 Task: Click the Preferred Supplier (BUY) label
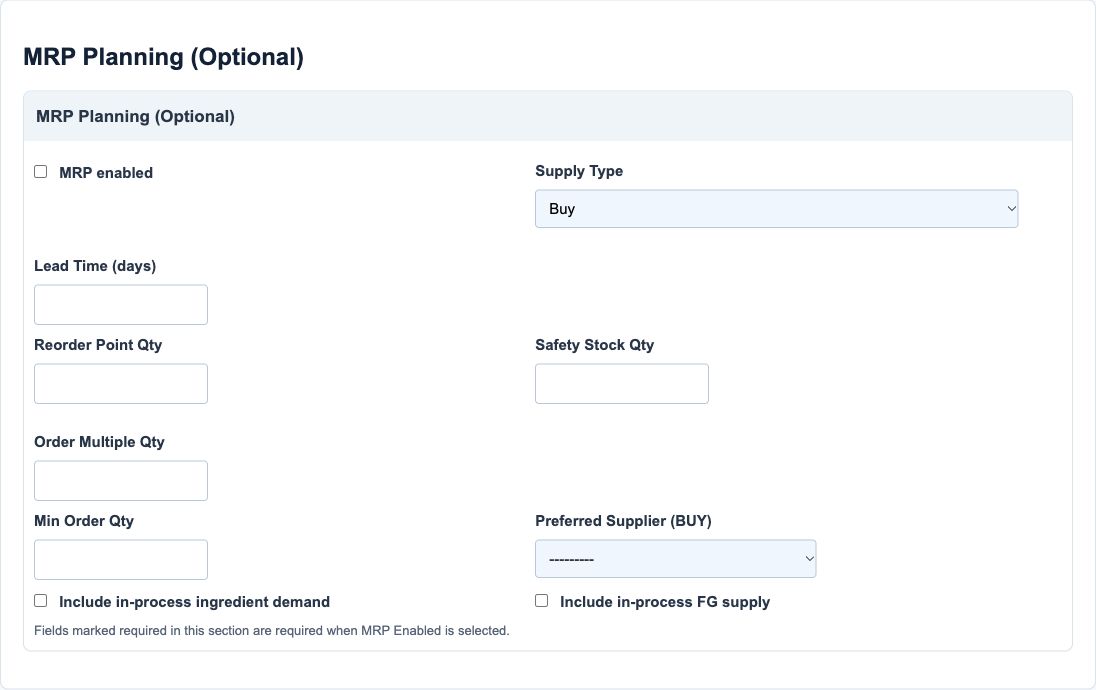623,522
